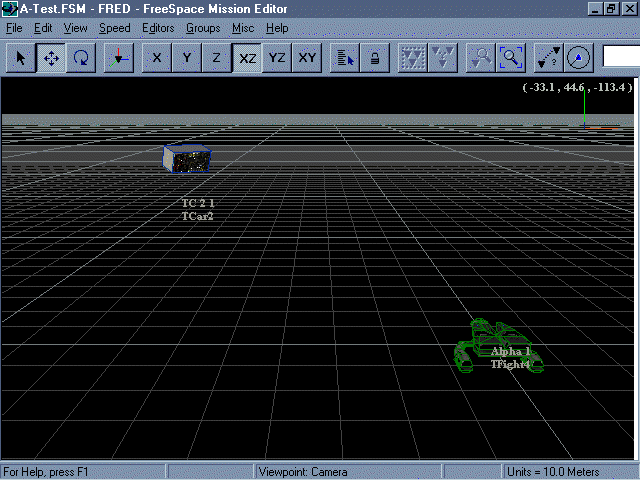Open the Groups menu

[x=203, y=28]
